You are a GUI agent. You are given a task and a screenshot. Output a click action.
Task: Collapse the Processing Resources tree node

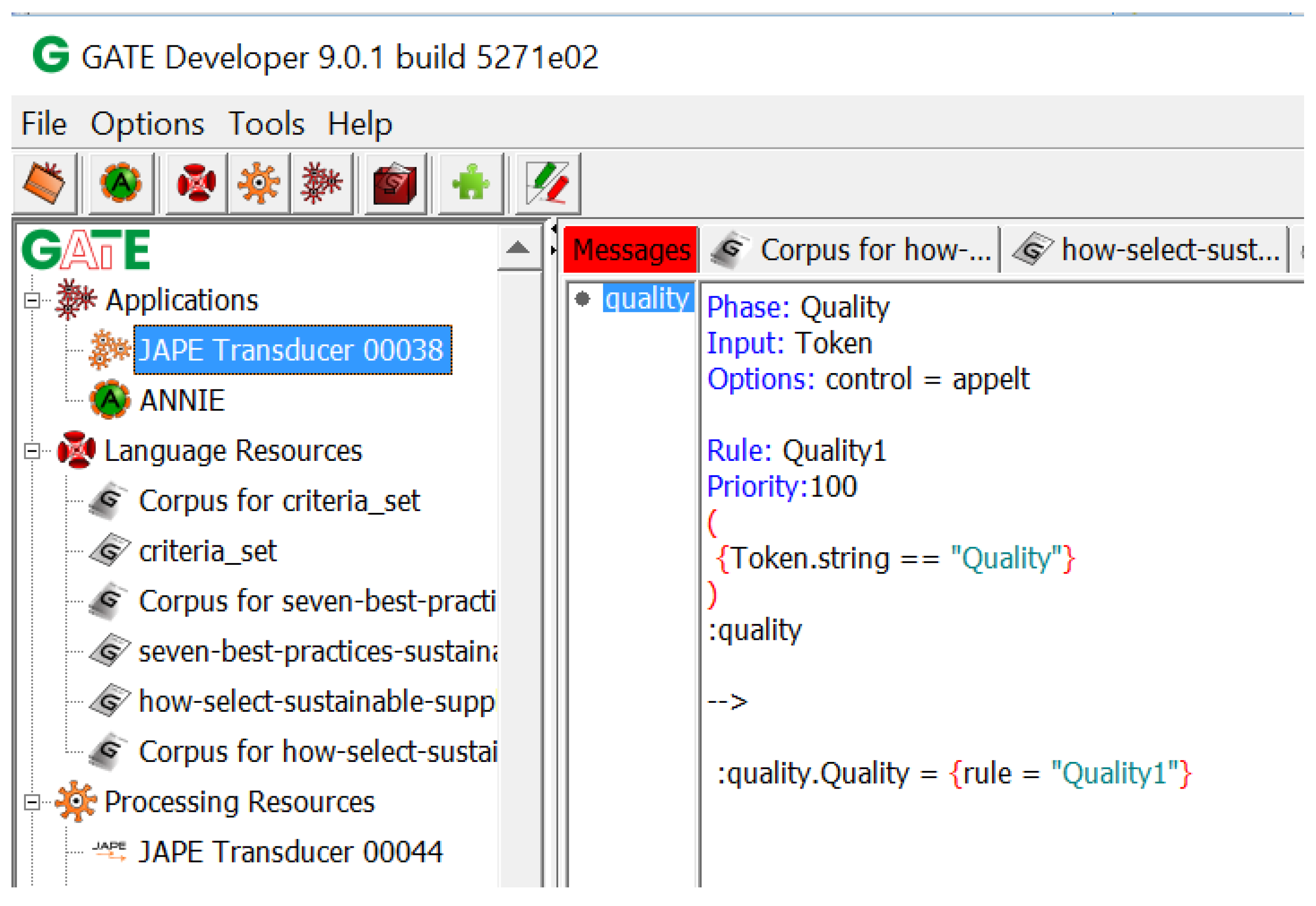32,802
